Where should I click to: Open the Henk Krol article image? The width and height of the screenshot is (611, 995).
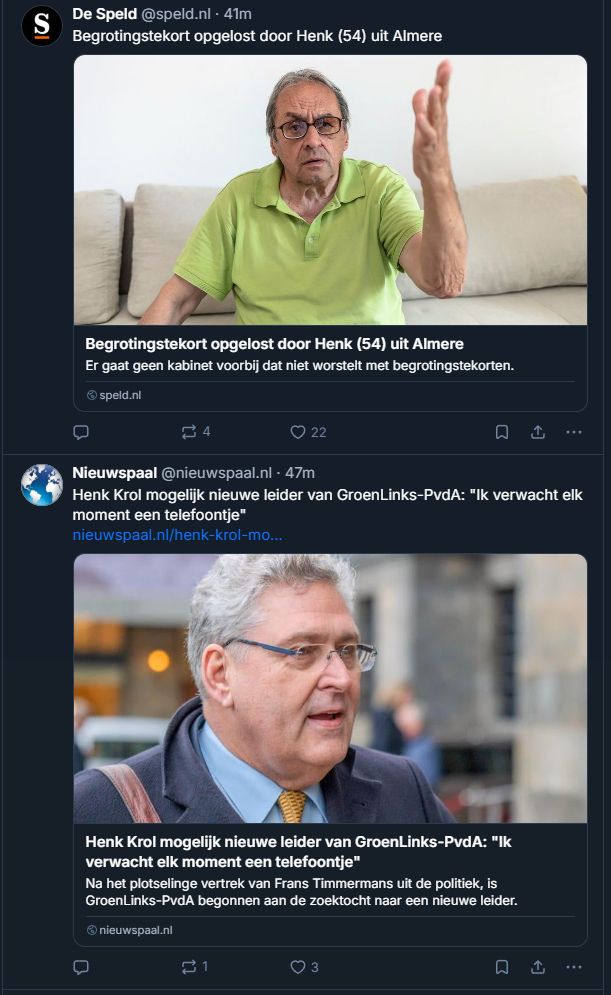(330, 689)
